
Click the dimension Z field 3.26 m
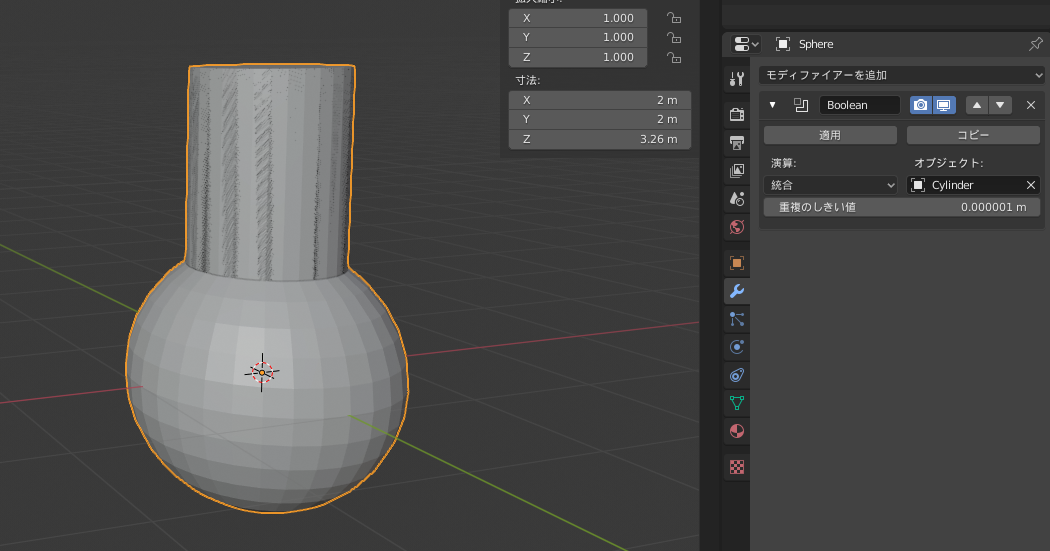coord(600,139)
